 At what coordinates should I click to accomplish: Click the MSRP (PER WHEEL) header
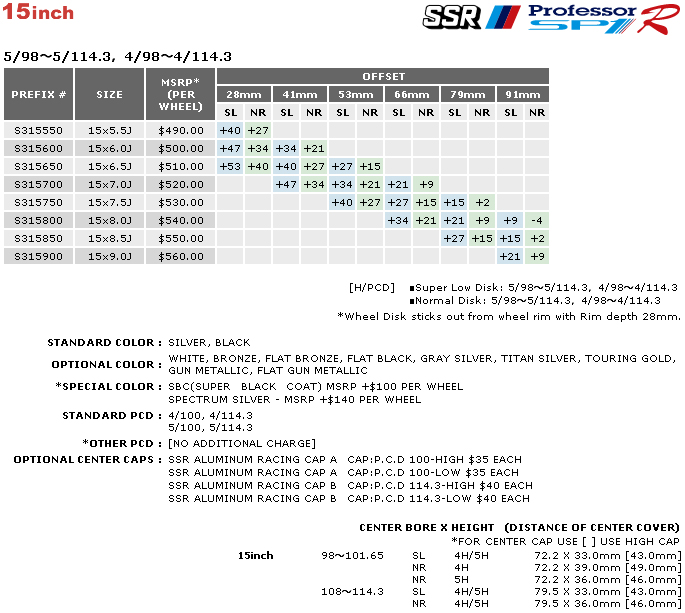[x=180, y=94]
